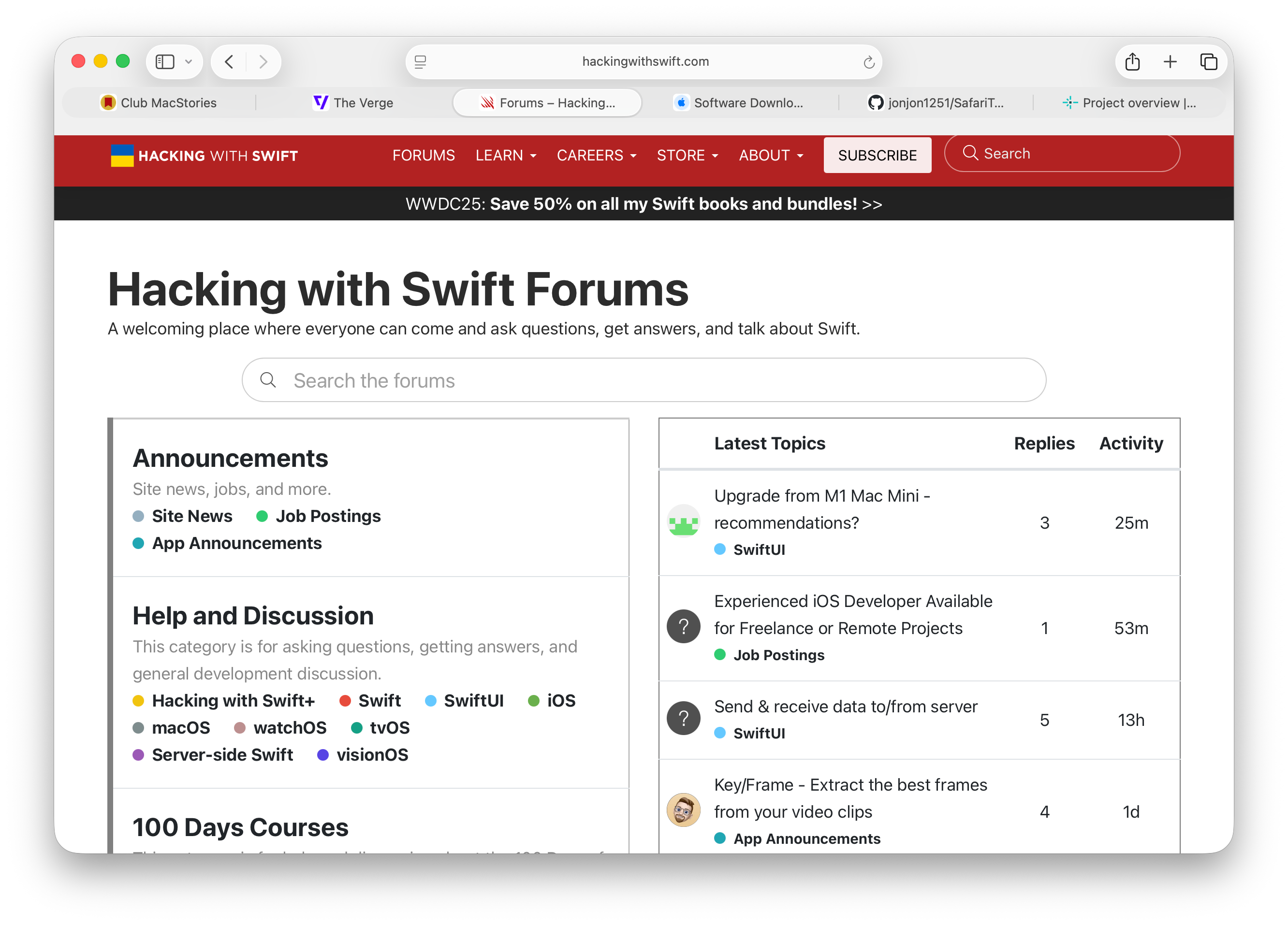Open the iOS subcategory
Screen dimensions: 1288x925
tap(561, 700)
